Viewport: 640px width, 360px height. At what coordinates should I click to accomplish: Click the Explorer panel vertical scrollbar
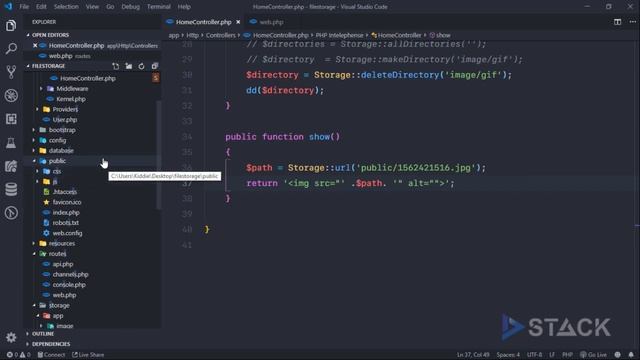[159, 155]
